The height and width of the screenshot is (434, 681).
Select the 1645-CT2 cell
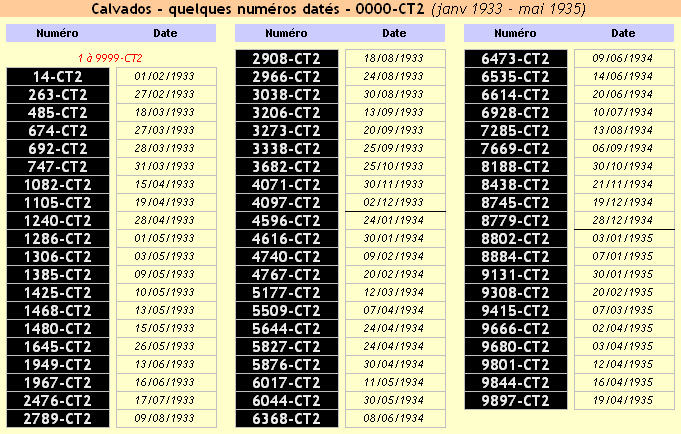point(58,347)
